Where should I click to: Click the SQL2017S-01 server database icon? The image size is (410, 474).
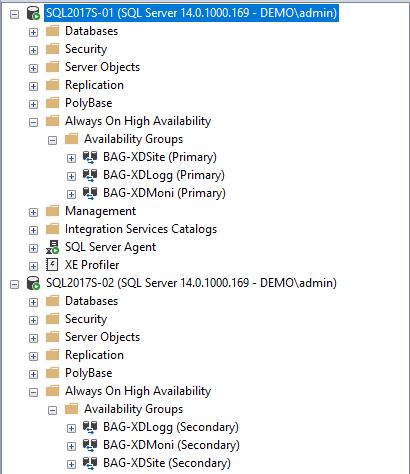coord(33,13)
